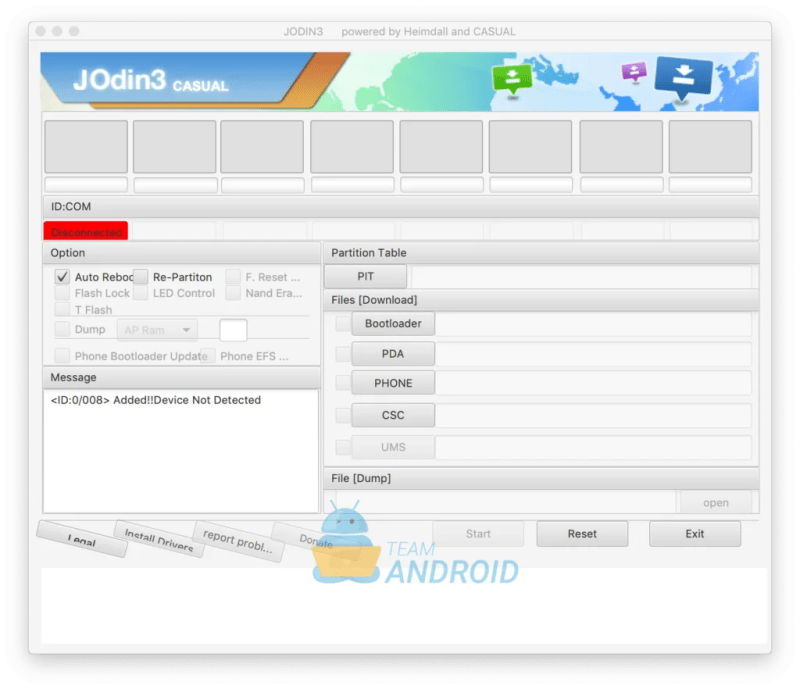800x689 pixels.
Task: Check Phone Bootloader Update option
Action: pyautogui.click(x=62, y=356)
